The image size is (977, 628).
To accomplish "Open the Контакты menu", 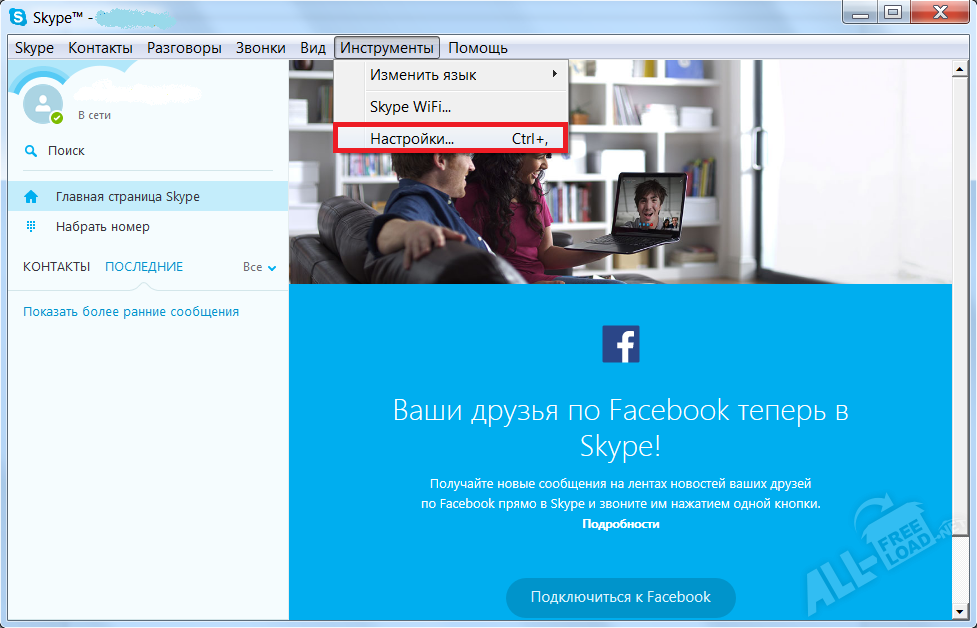I will [100, 48].
